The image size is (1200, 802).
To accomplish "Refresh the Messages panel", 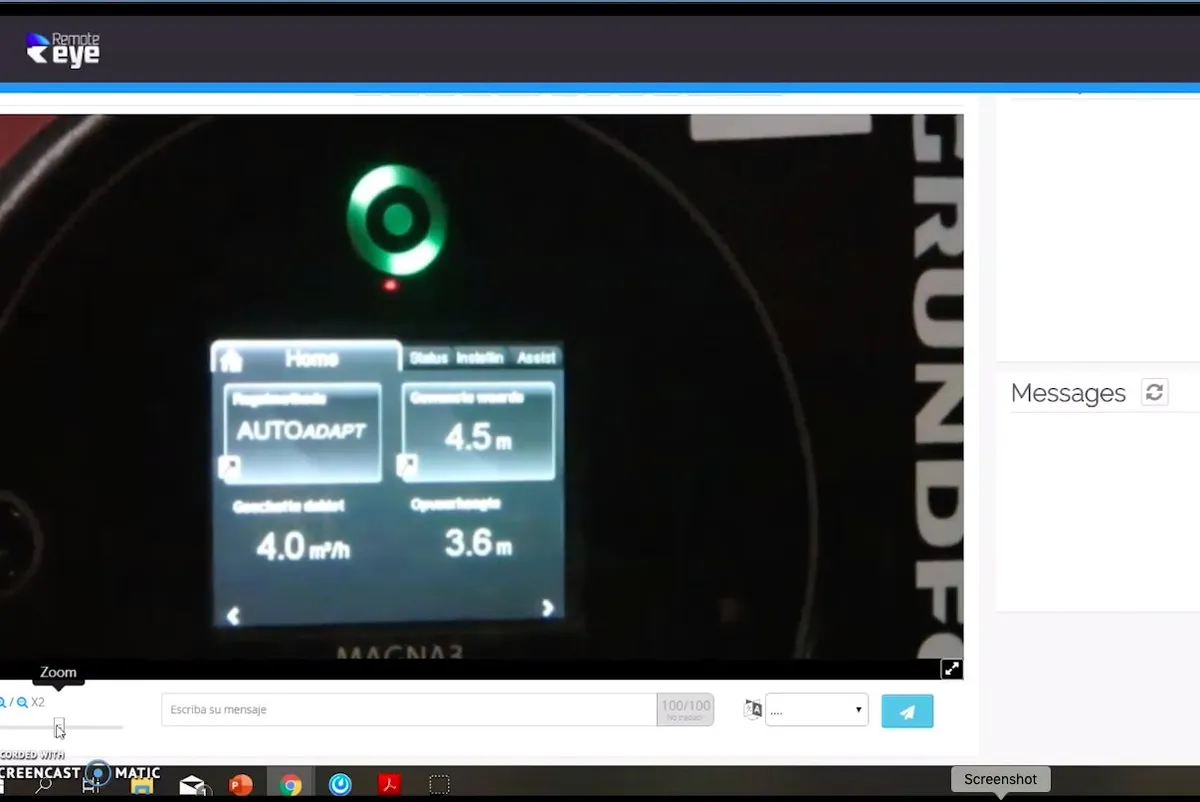I will pyautogui.click(x=1154, y=392).
